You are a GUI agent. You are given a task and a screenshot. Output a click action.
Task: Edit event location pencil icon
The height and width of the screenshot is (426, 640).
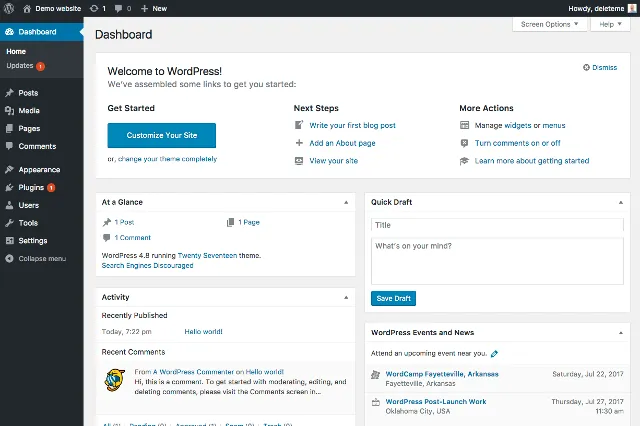tap(494, 354)
